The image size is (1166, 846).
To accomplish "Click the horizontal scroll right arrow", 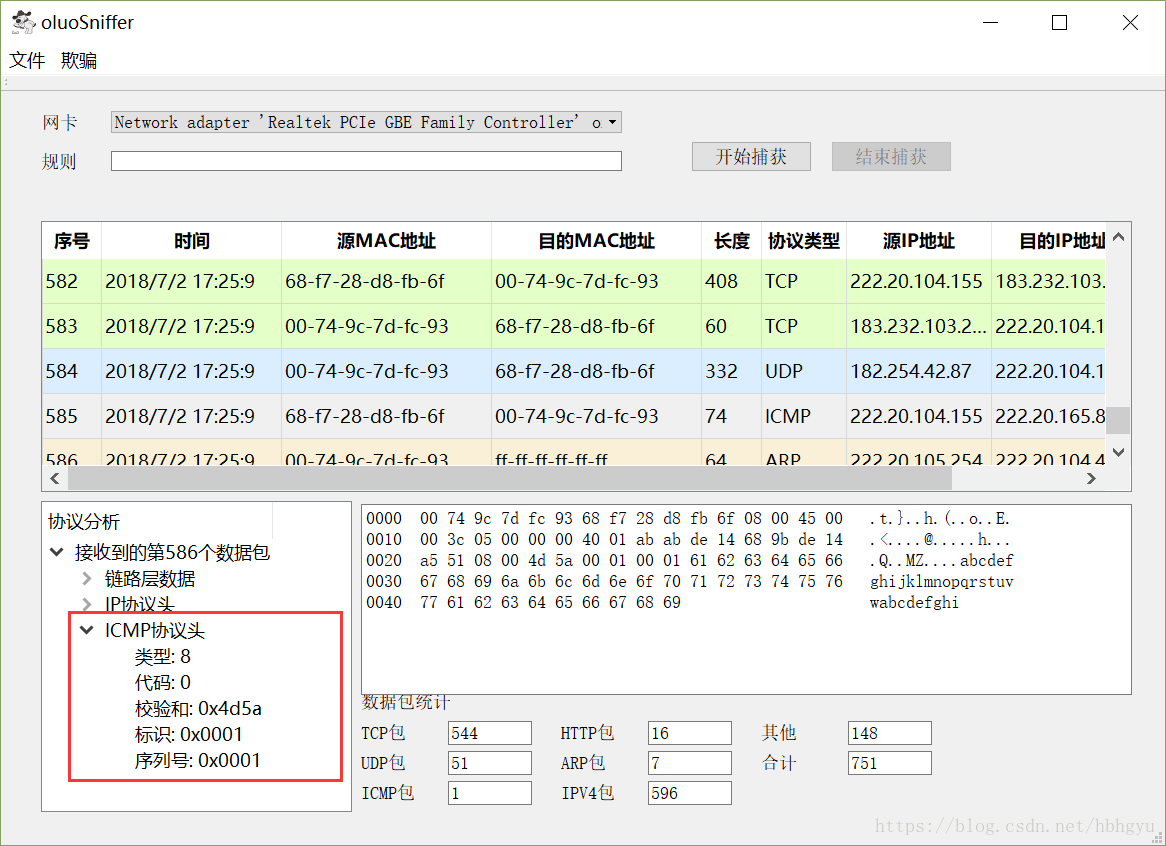I will pos(1091,479).
